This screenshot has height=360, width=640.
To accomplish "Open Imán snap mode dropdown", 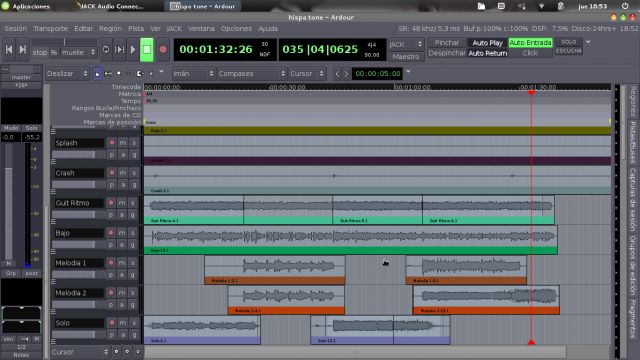I will (193, 74).
